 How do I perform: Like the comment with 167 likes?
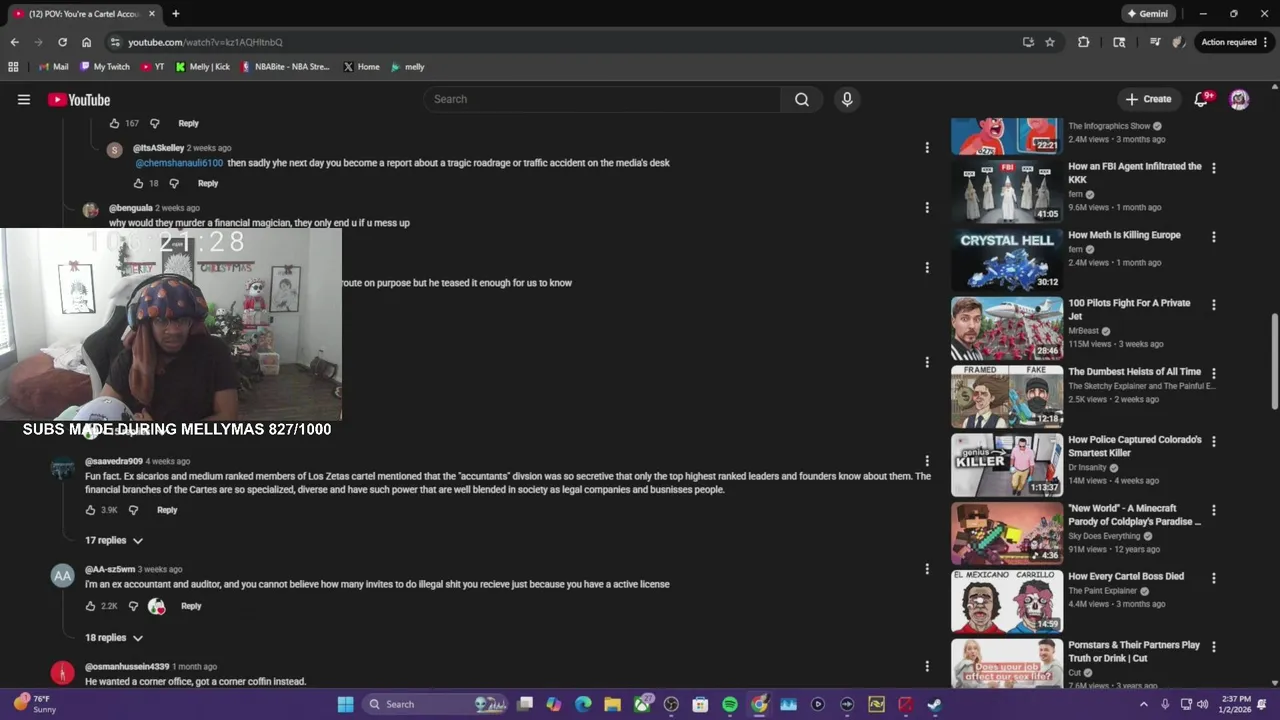coord(114,123)
